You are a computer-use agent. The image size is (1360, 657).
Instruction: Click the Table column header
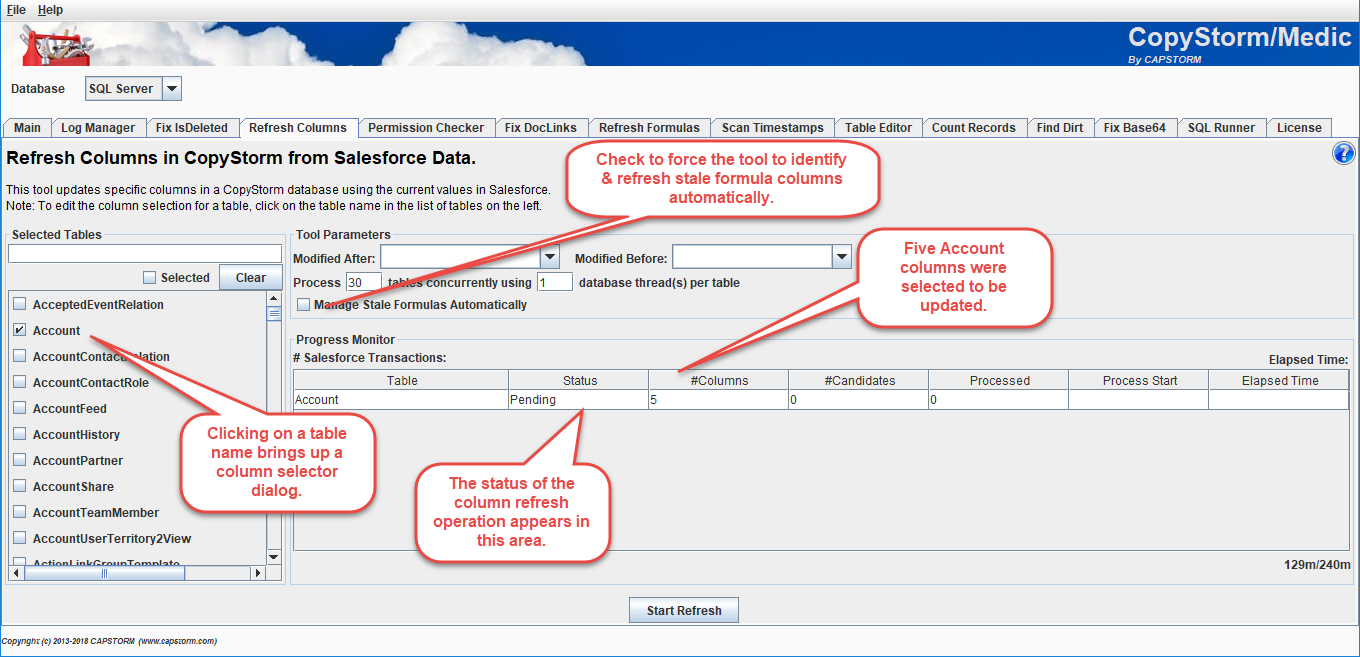[401, 381]
